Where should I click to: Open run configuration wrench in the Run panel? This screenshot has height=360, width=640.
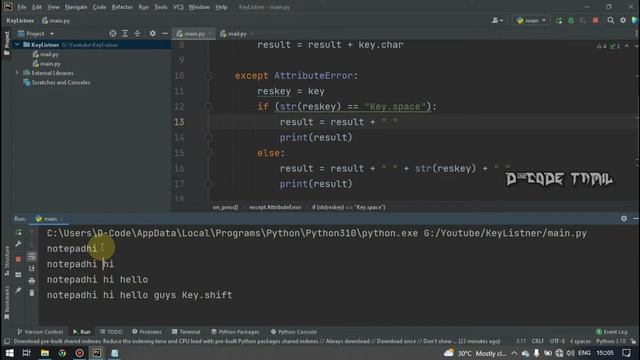[x=18, y=244]
